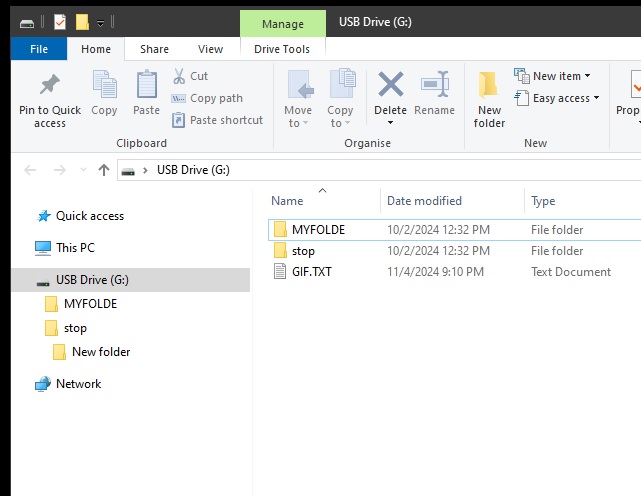The height and width of the screenshot is (496, 641).
Task: Select This PC in navigation pane
Action: (75, 248)
